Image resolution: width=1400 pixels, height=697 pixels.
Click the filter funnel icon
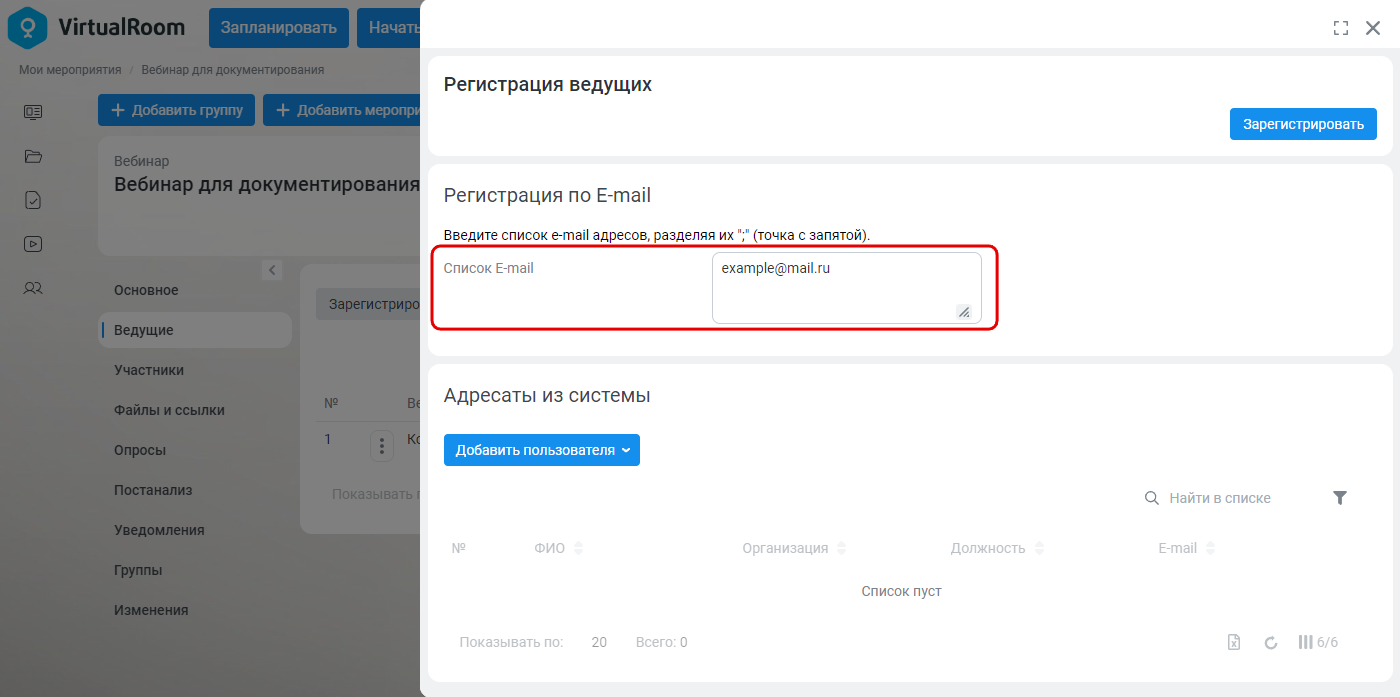[1340, 498]
